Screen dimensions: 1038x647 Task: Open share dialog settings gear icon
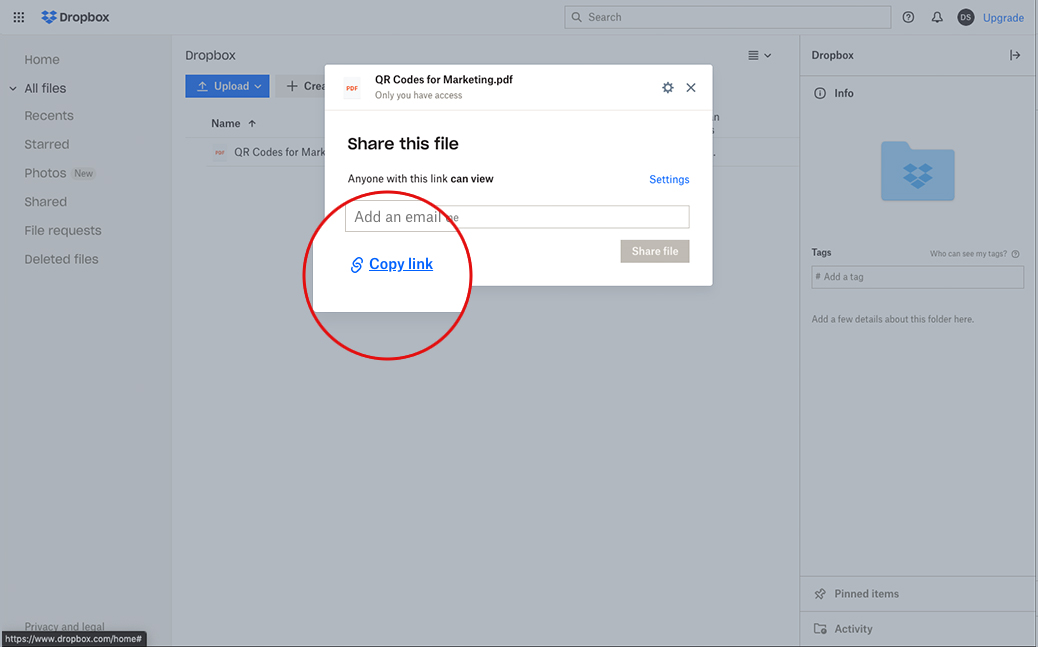click(668, 88)
